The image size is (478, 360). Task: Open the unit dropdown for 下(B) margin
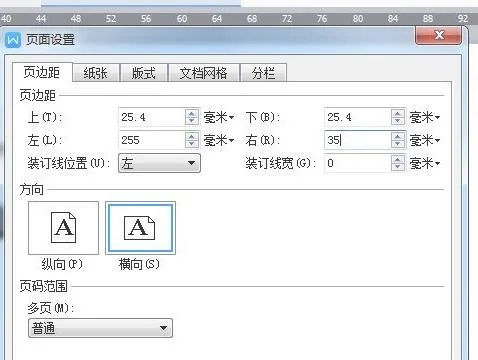[x=425, y=117]
